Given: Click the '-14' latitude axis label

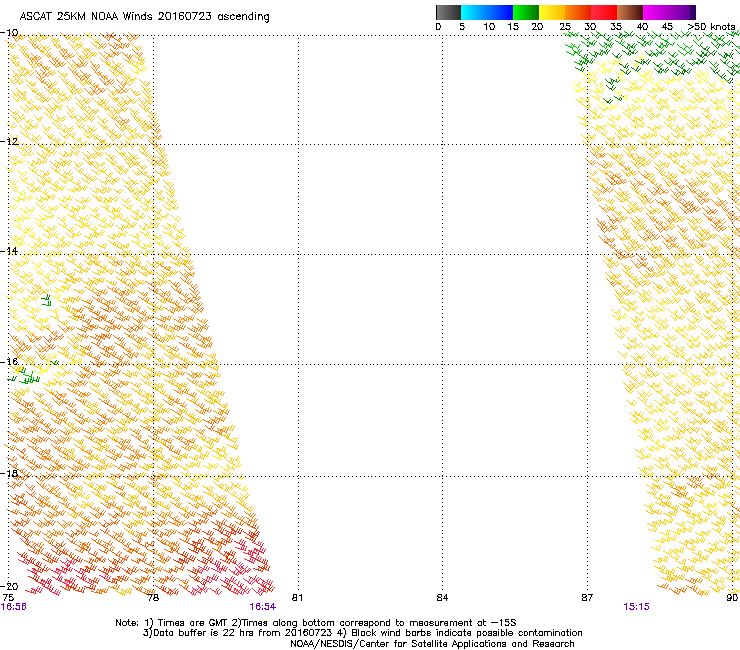Looking at the screenshot, I should click(x=9, y=251).
